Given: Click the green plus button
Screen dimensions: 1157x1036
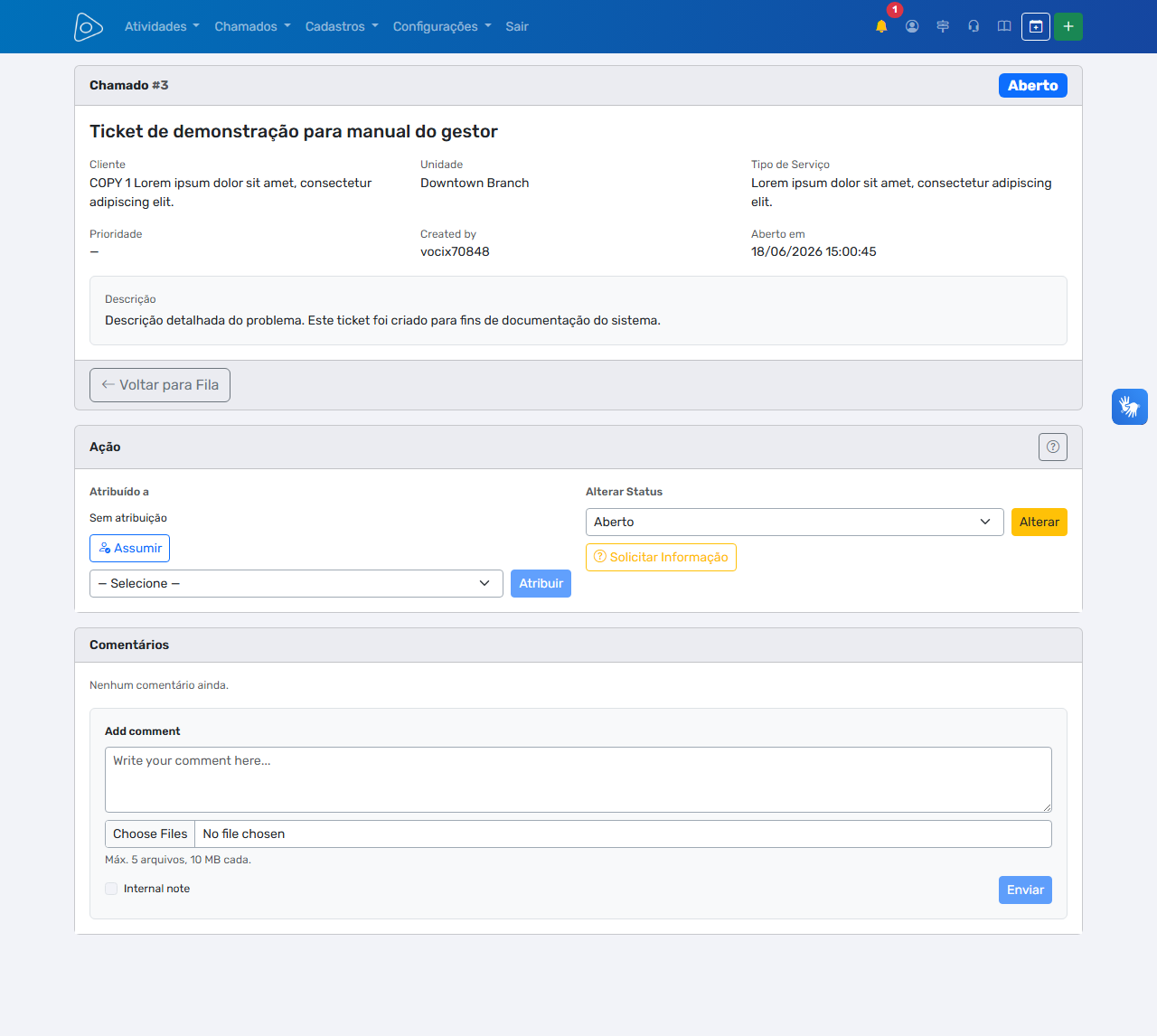Looking at the screenshot, I should [x=1068, y=26].
